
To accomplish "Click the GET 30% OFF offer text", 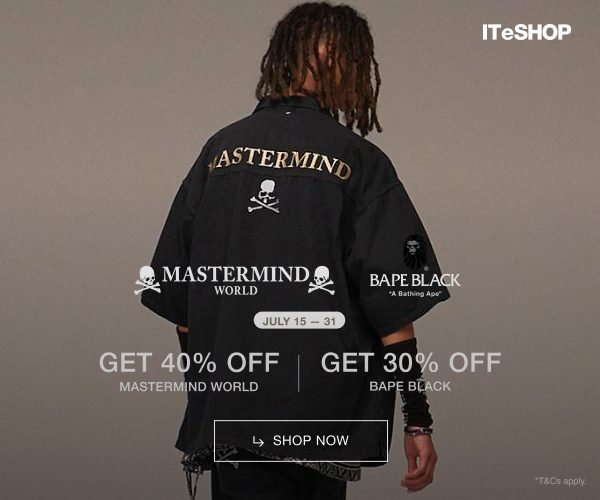I will click(411, 363).
